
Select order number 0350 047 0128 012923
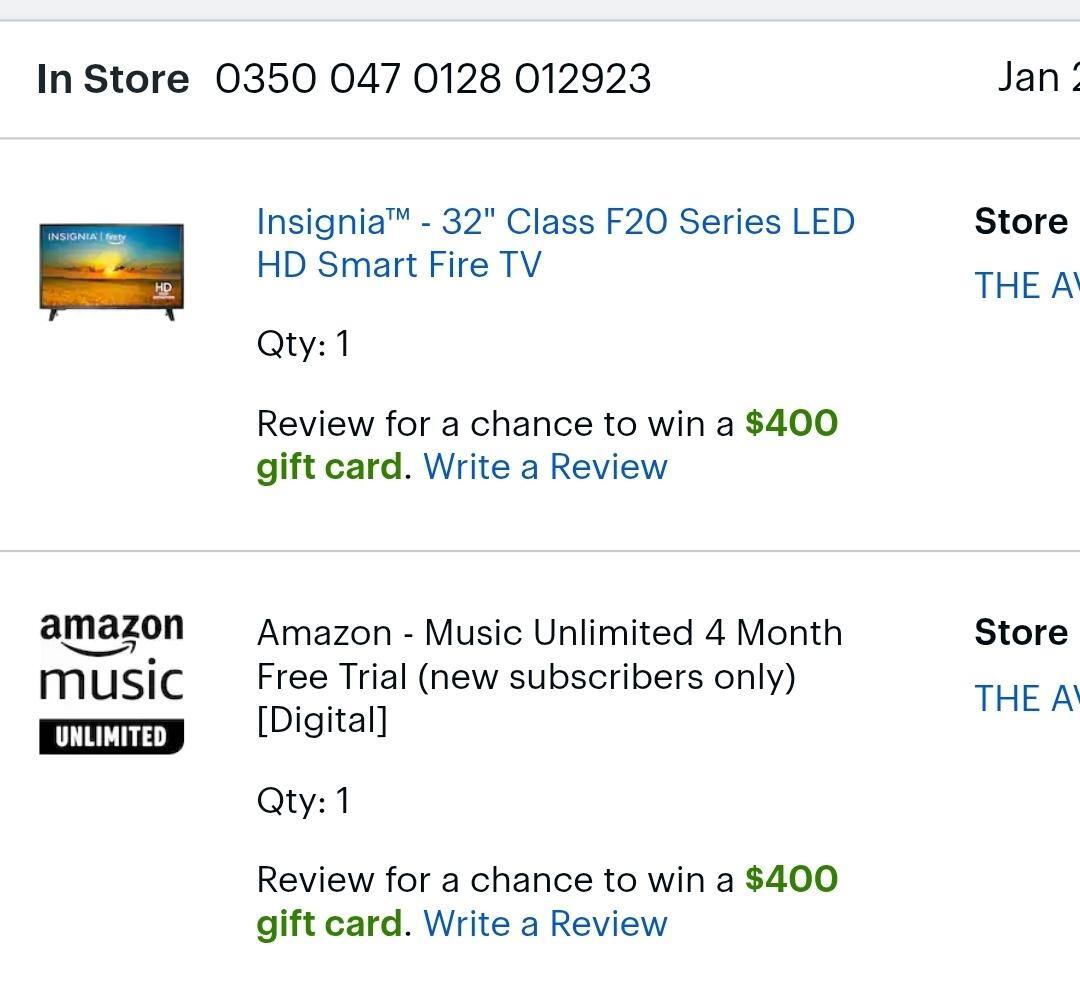click(x=433, y=79)
